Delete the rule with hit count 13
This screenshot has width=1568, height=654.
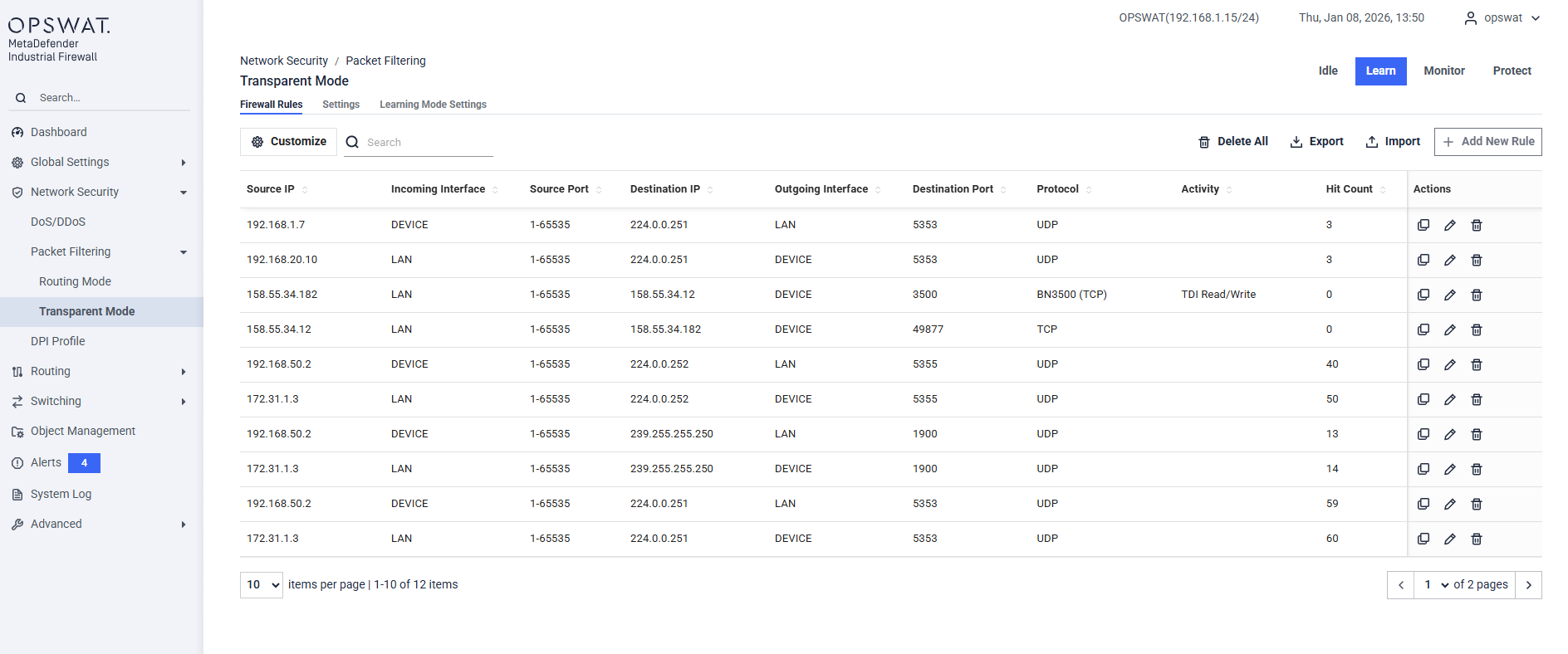click(1477, 434)
